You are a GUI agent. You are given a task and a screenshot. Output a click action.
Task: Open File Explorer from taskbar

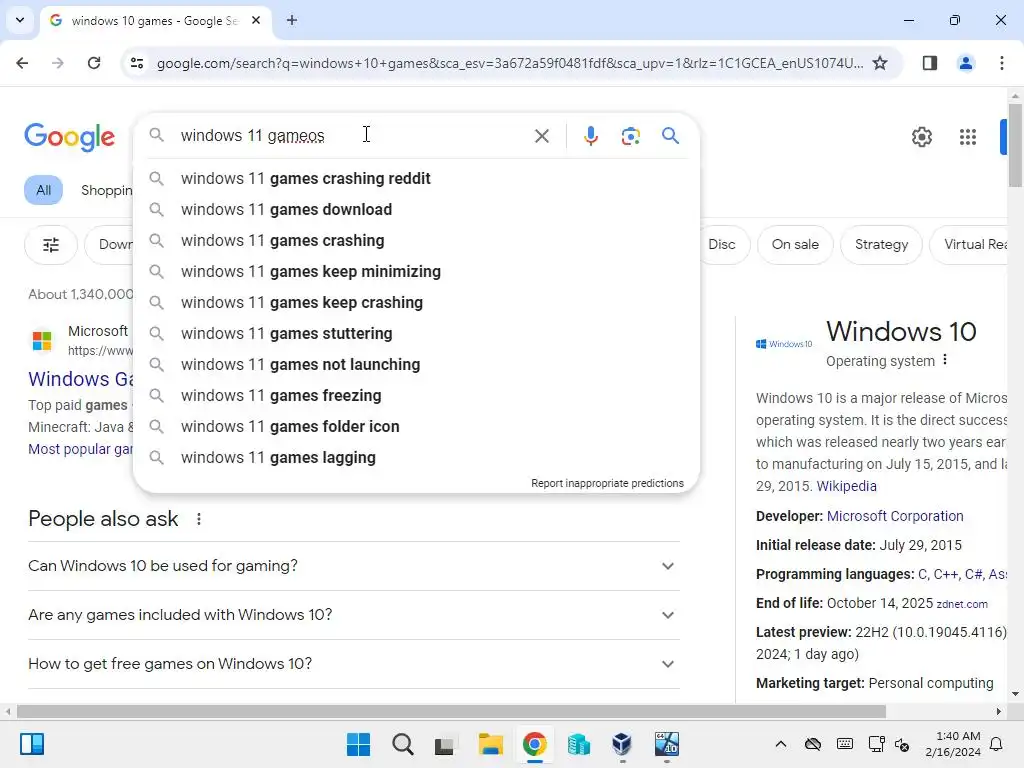click(x=490, y=744)
